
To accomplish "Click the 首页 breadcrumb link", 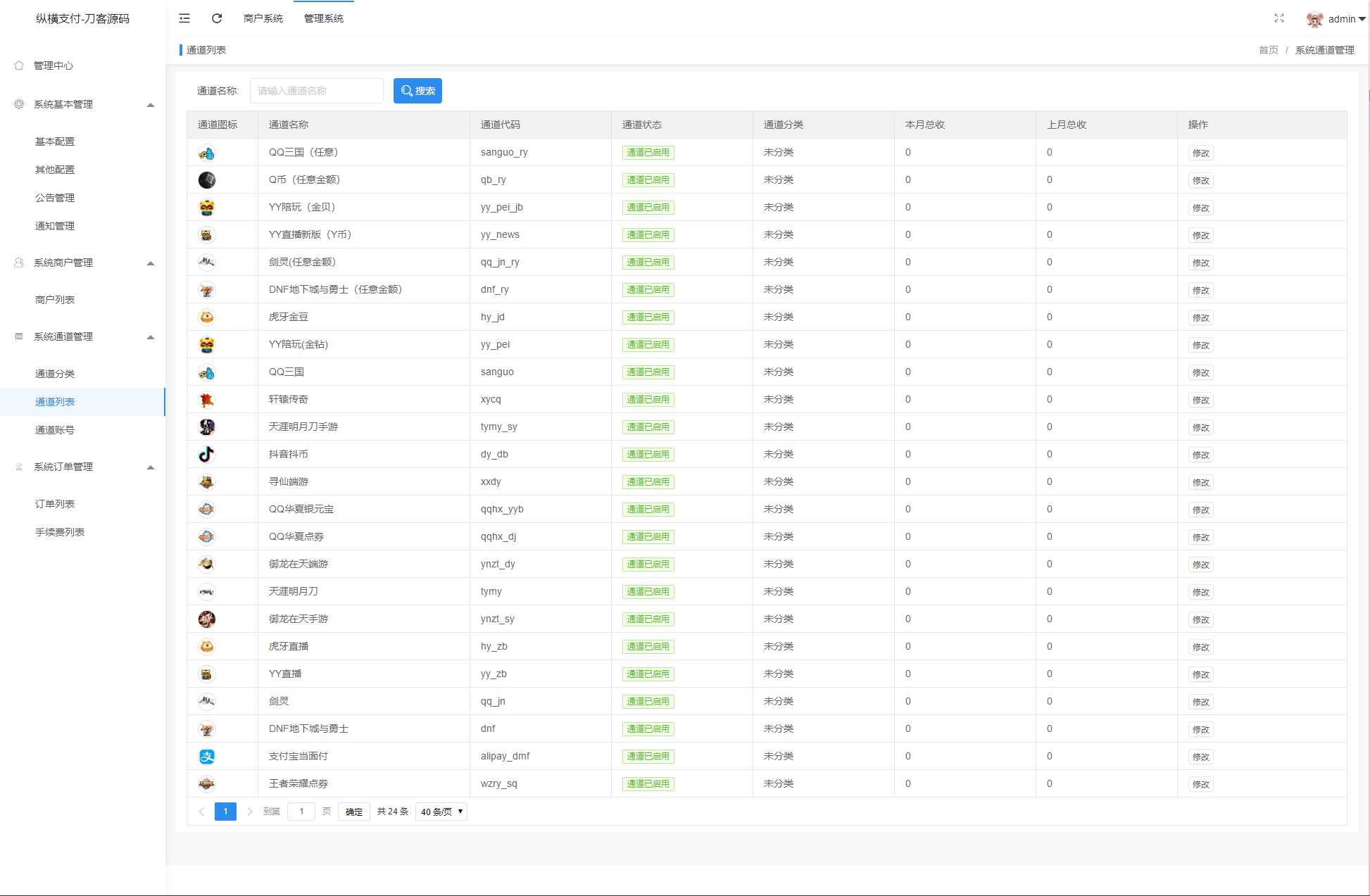I will 1268,50.
